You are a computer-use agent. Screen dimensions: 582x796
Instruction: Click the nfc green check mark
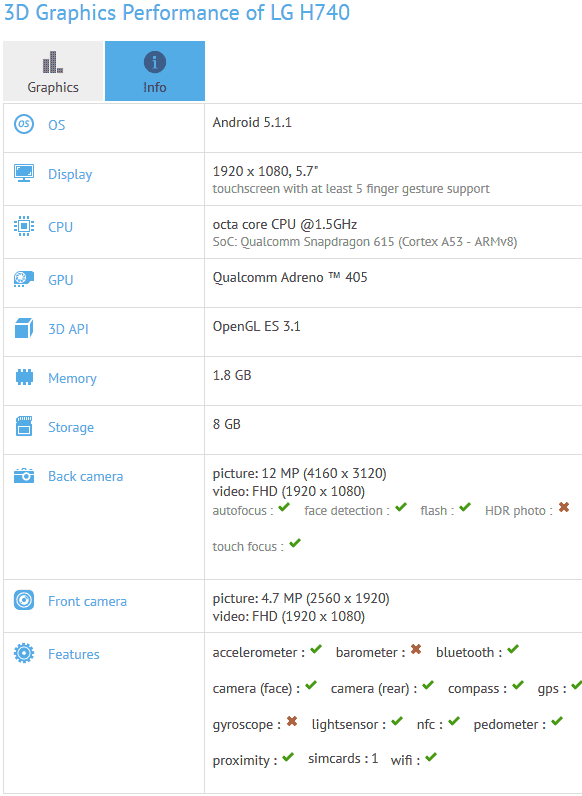(454, 721)
